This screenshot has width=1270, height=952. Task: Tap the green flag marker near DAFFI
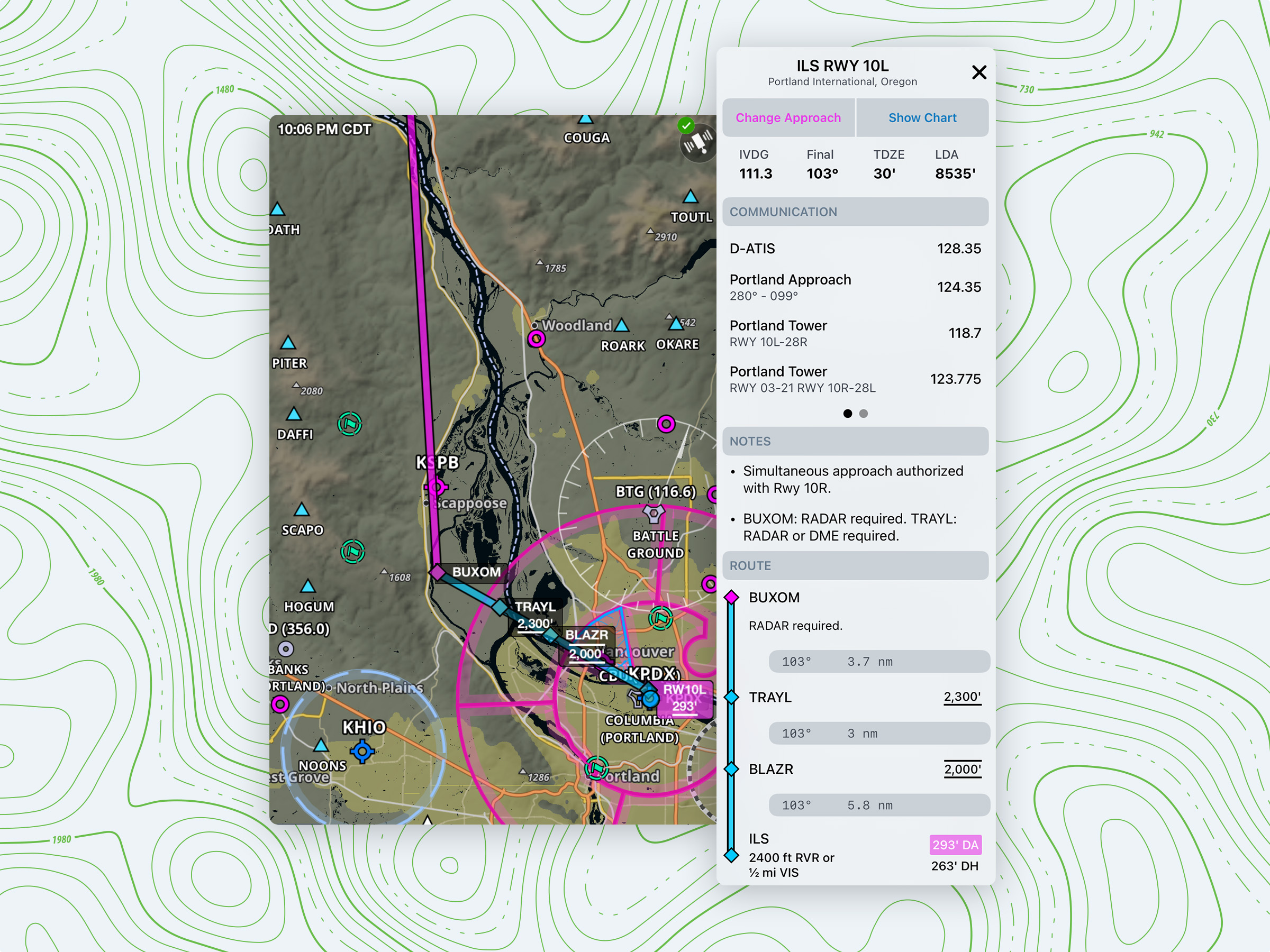click(350, 424)
